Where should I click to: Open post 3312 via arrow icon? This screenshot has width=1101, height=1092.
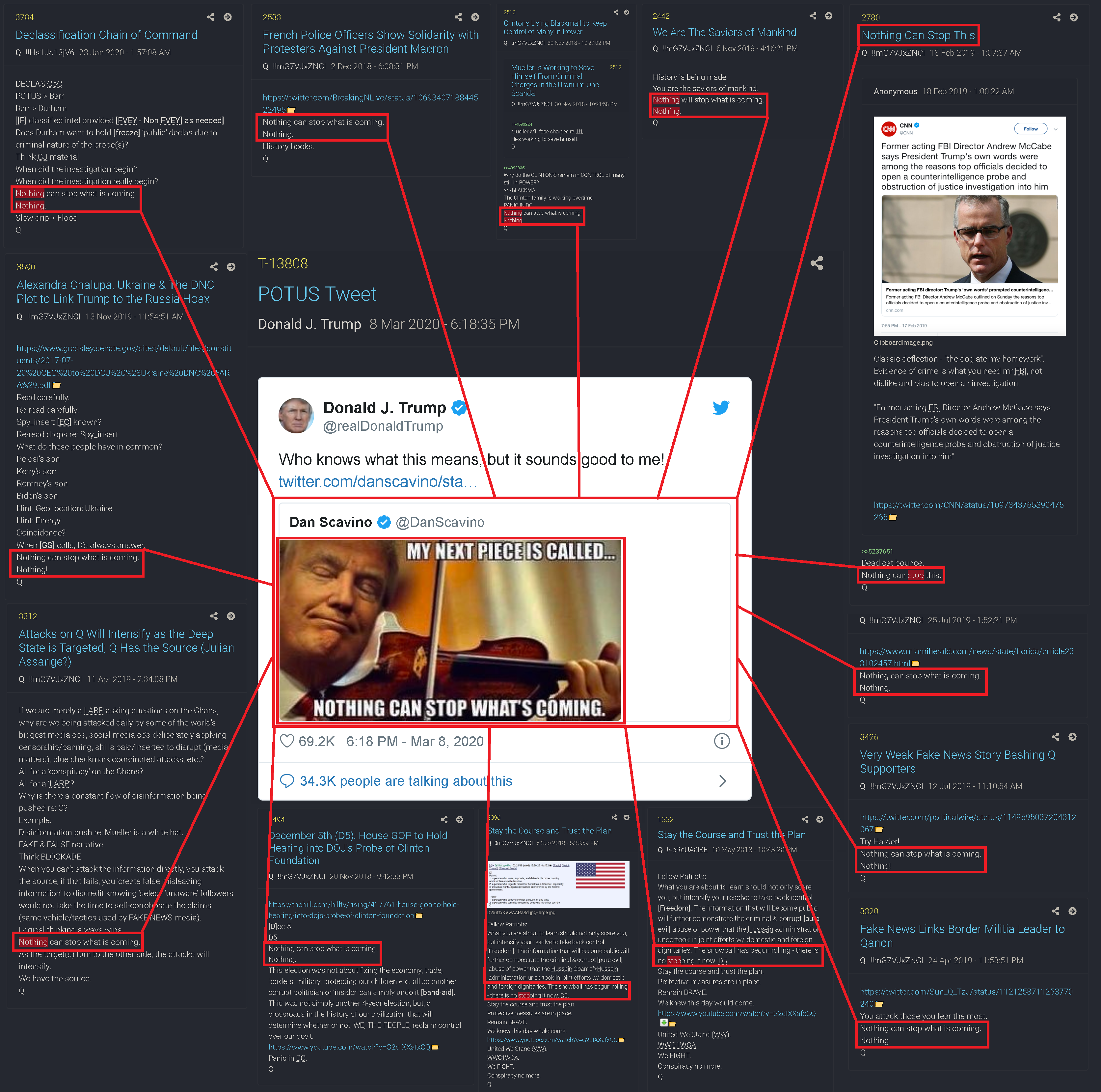[x=231, y=616]
